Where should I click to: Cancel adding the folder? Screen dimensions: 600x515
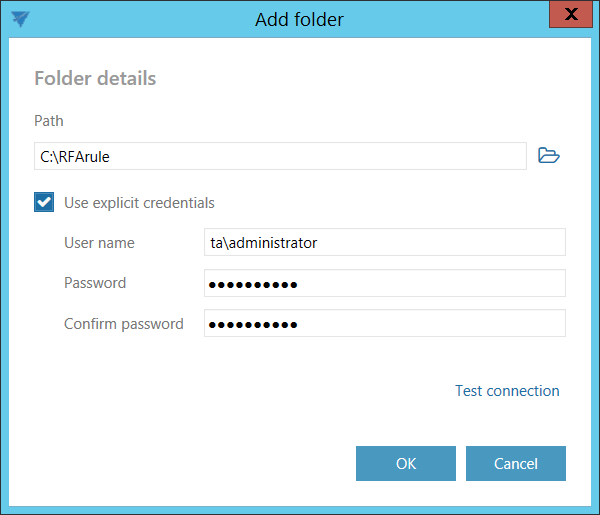[x=516, y=463]
